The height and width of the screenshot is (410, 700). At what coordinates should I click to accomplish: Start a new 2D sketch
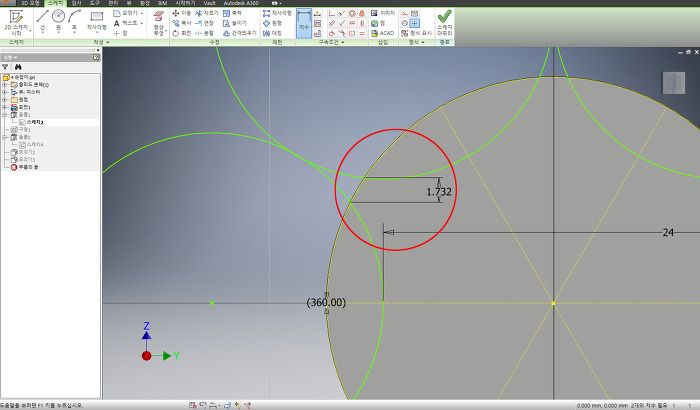[16, 22]
